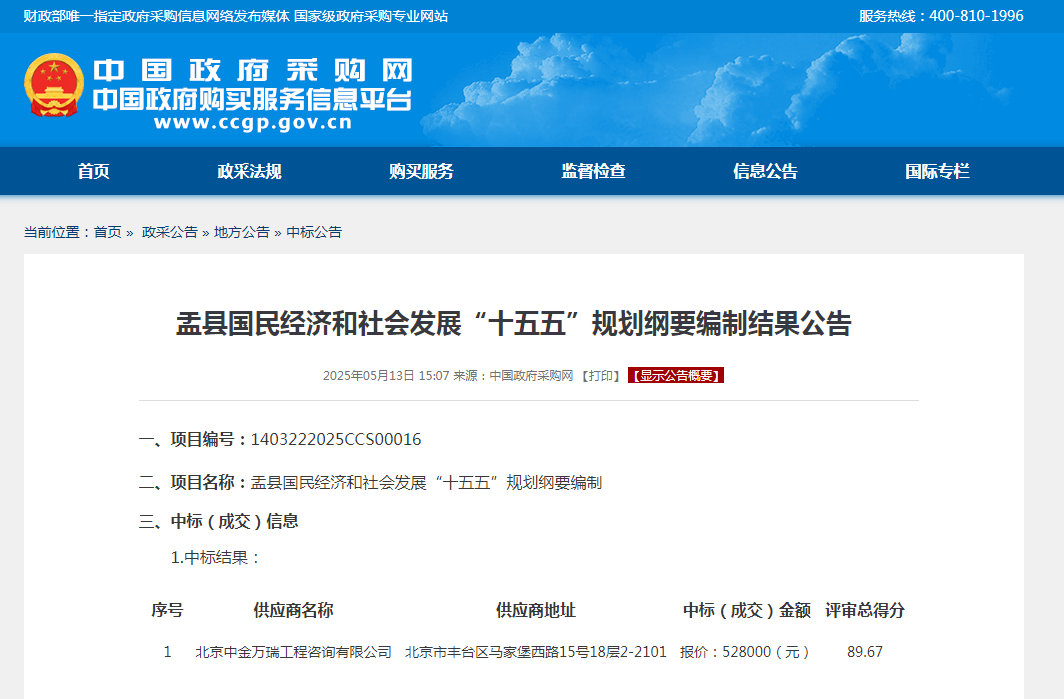The height and width of the screenshot is (699, 1064).
Task: Click the 中标公告 breadcrumb link
Action: pos(314,232)
